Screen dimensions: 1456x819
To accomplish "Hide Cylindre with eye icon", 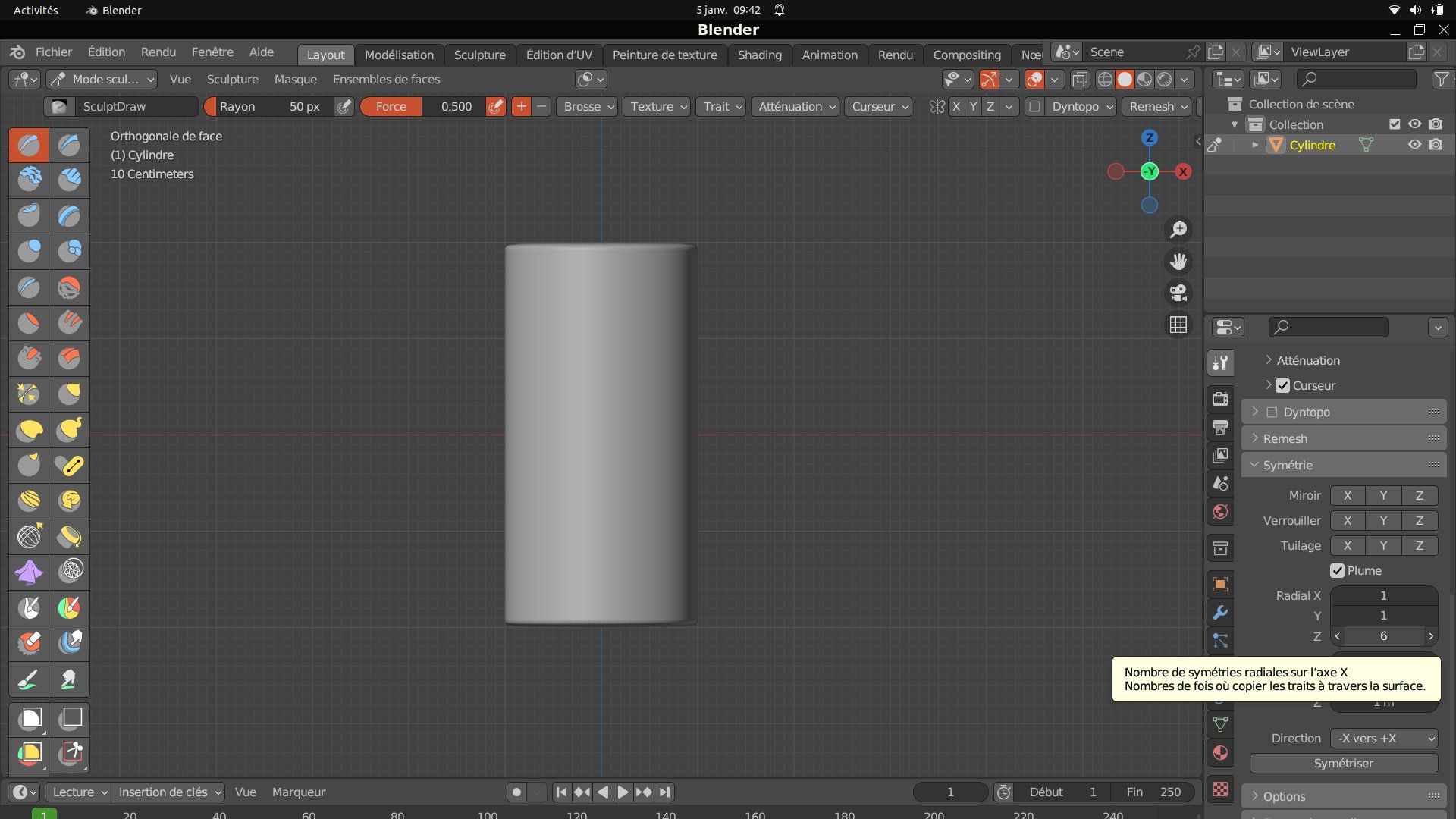I will point(1414,145).
